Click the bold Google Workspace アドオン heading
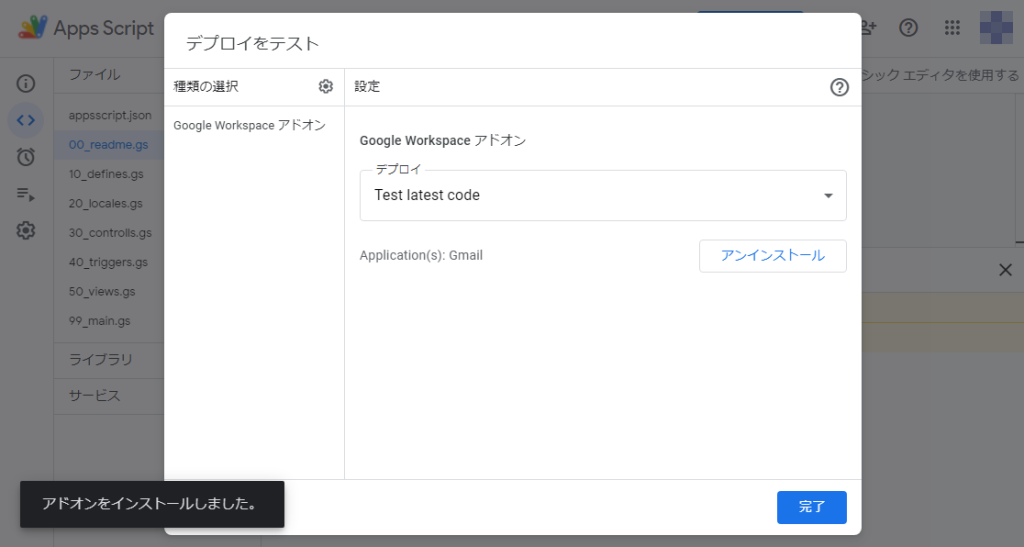 [443, 140]
